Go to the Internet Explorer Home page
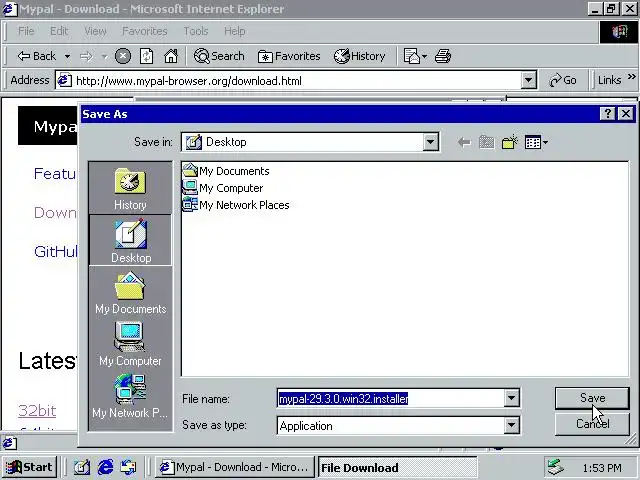640x480 pixels. point(171,56)
